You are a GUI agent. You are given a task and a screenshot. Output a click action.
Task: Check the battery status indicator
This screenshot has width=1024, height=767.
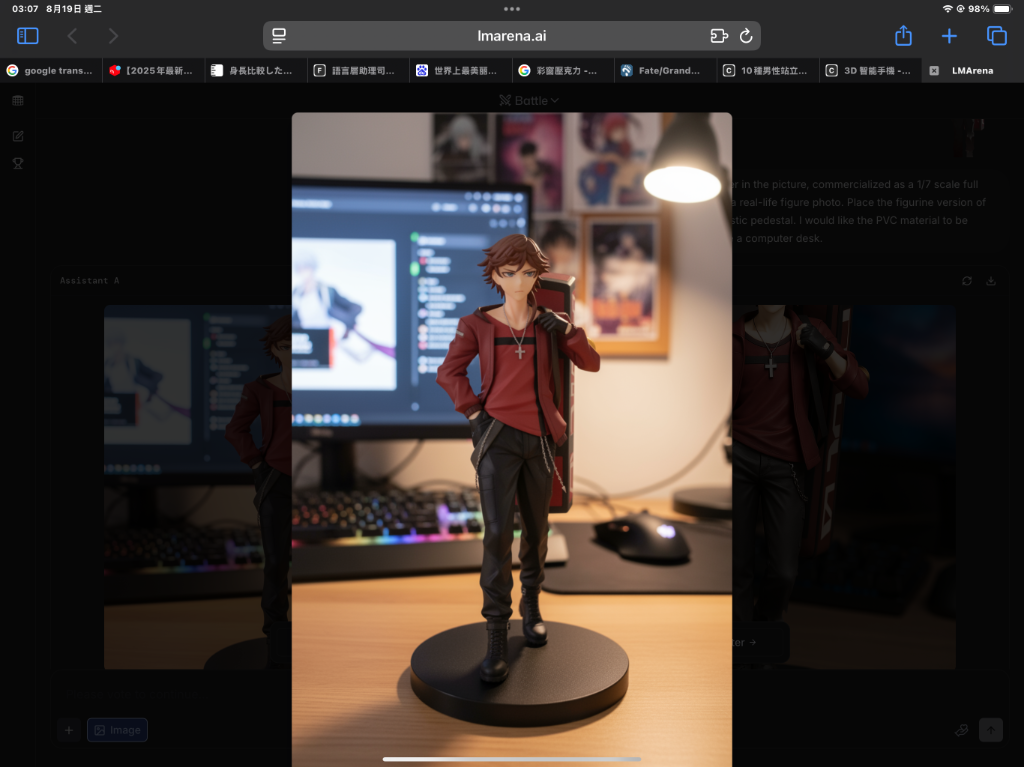pyautogui.click(x=1002, y=9)
